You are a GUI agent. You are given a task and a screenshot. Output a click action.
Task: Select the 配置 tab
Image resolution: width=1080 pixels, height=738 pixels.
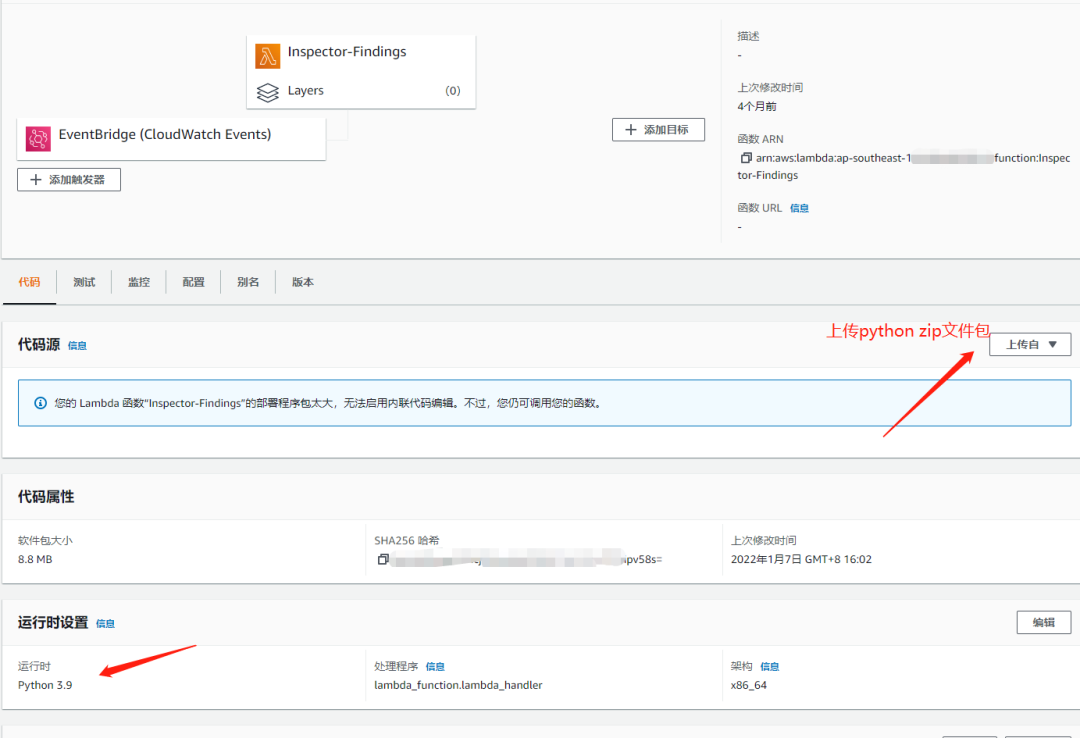coord(194,282)
